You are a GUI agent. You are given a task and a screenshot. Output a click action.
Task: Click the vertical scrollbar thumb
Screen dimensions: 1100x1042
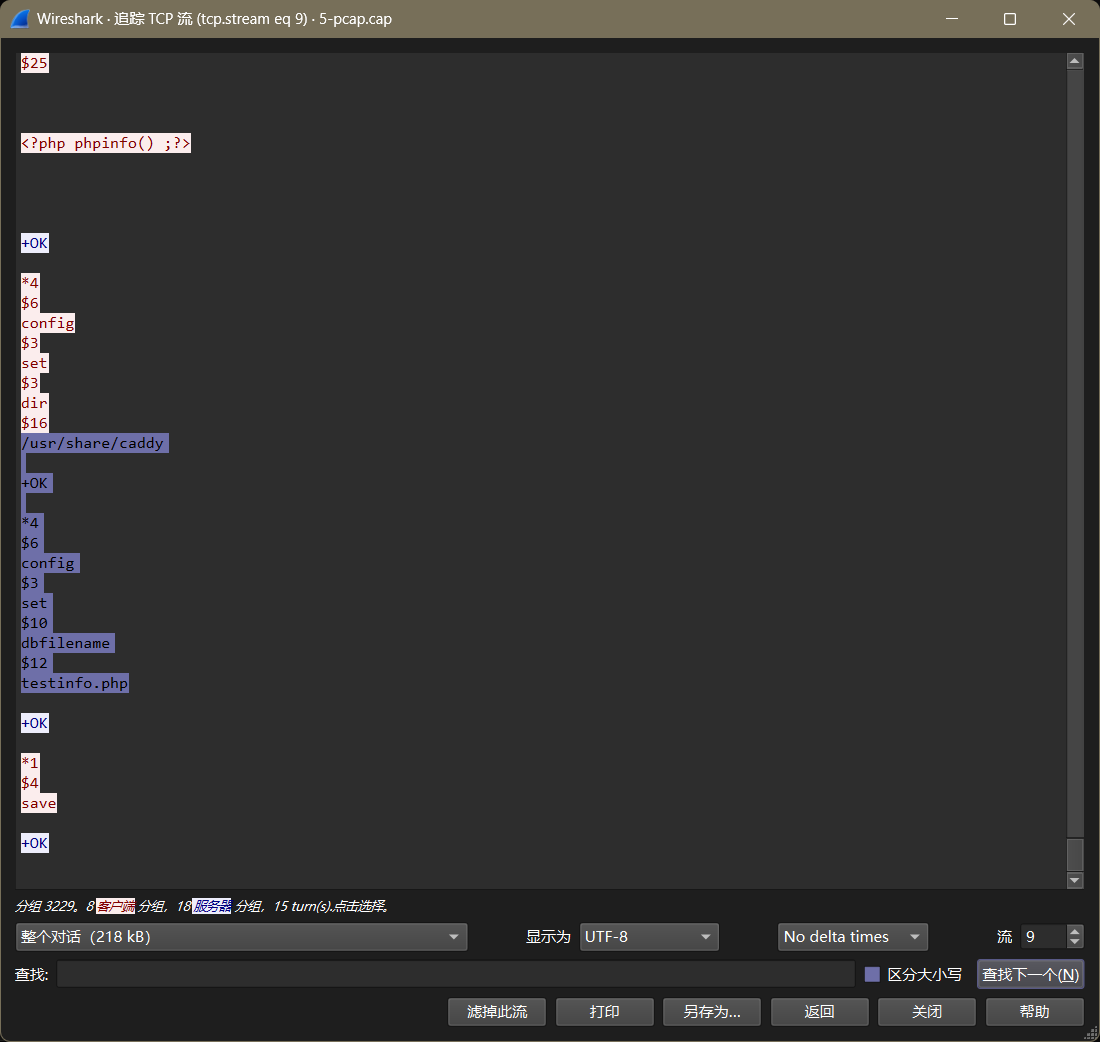[x=1074, y=854]
